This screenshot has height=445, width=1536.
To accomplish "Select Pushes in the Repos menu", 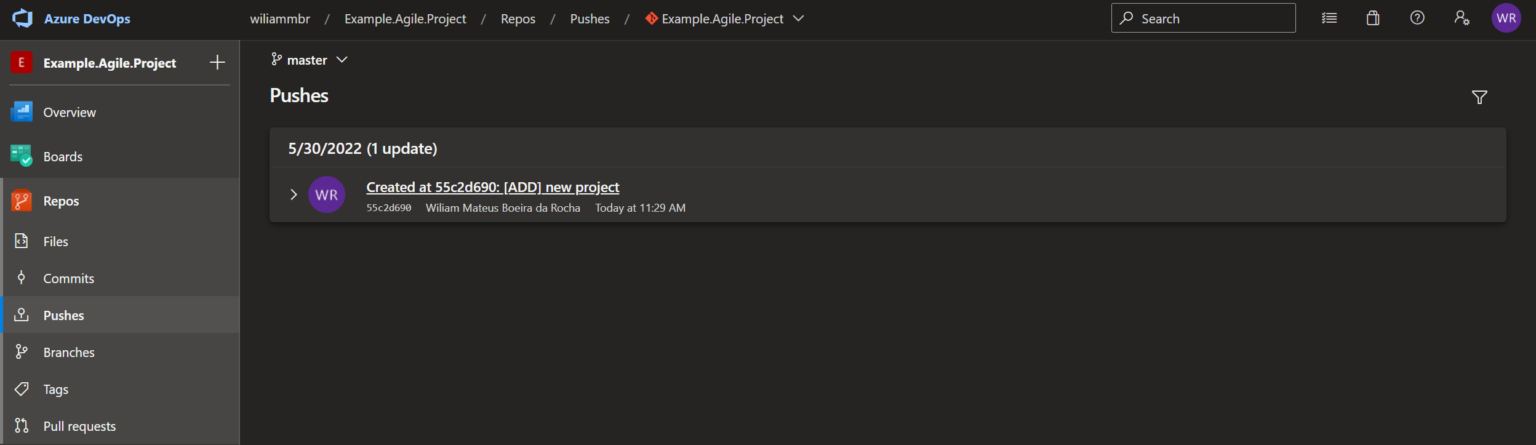I will (120, 315).
